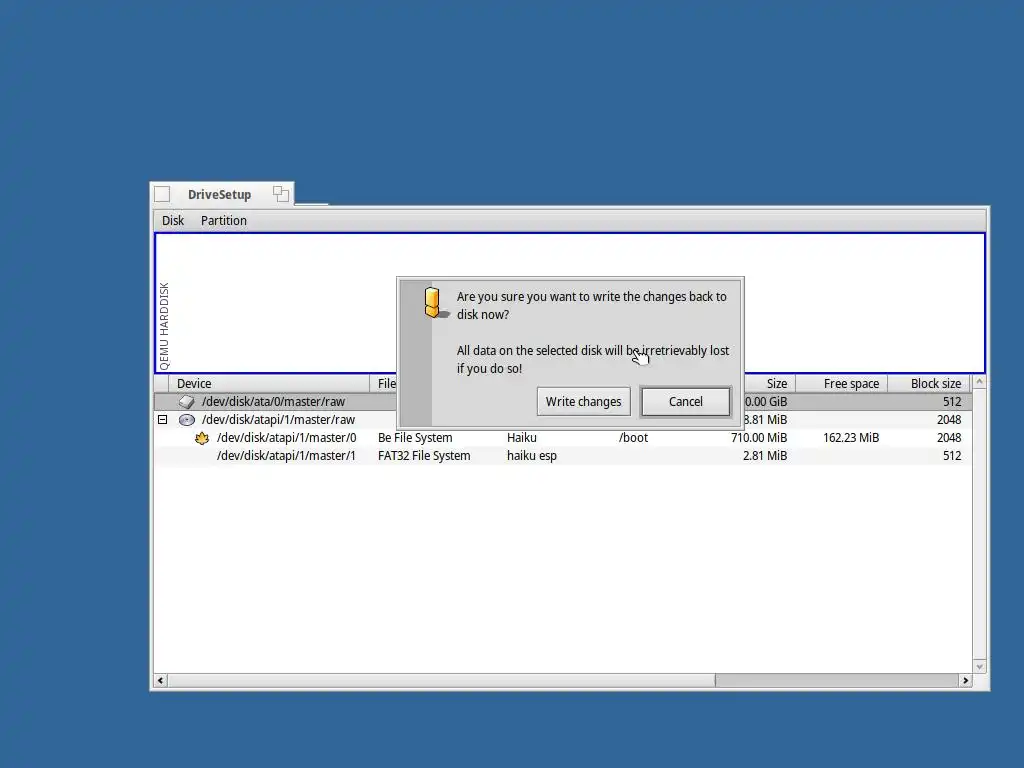
Task: Click the vertical scrollbar up arrow
Action: click(x=980, y=382)
